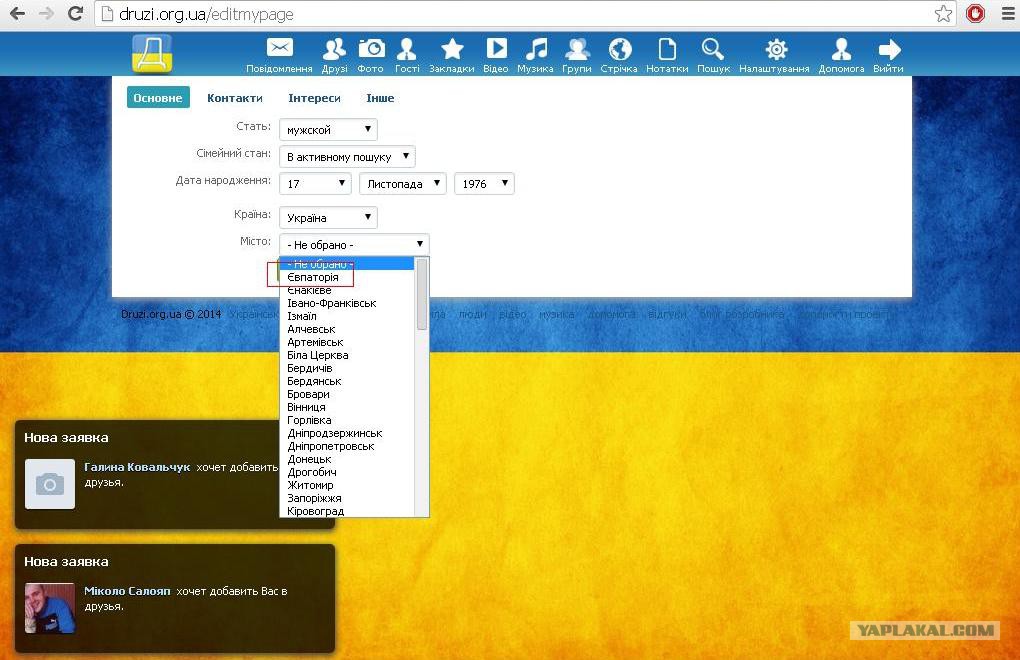Click the red adblock extension icon
This screenshot has height=660, width=1020.
[975, 14]
